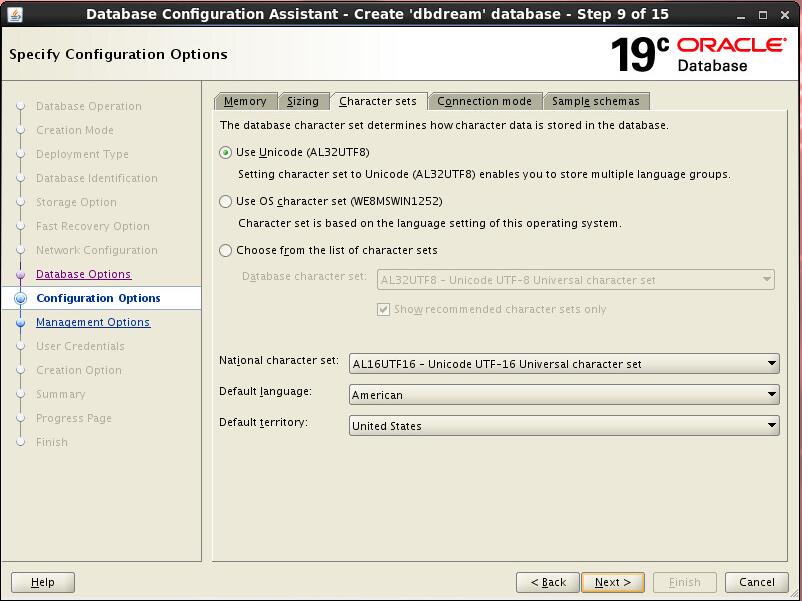Open the Sizing tab
The height and width of the screenshot is (601, 802).
pos(303,101)
